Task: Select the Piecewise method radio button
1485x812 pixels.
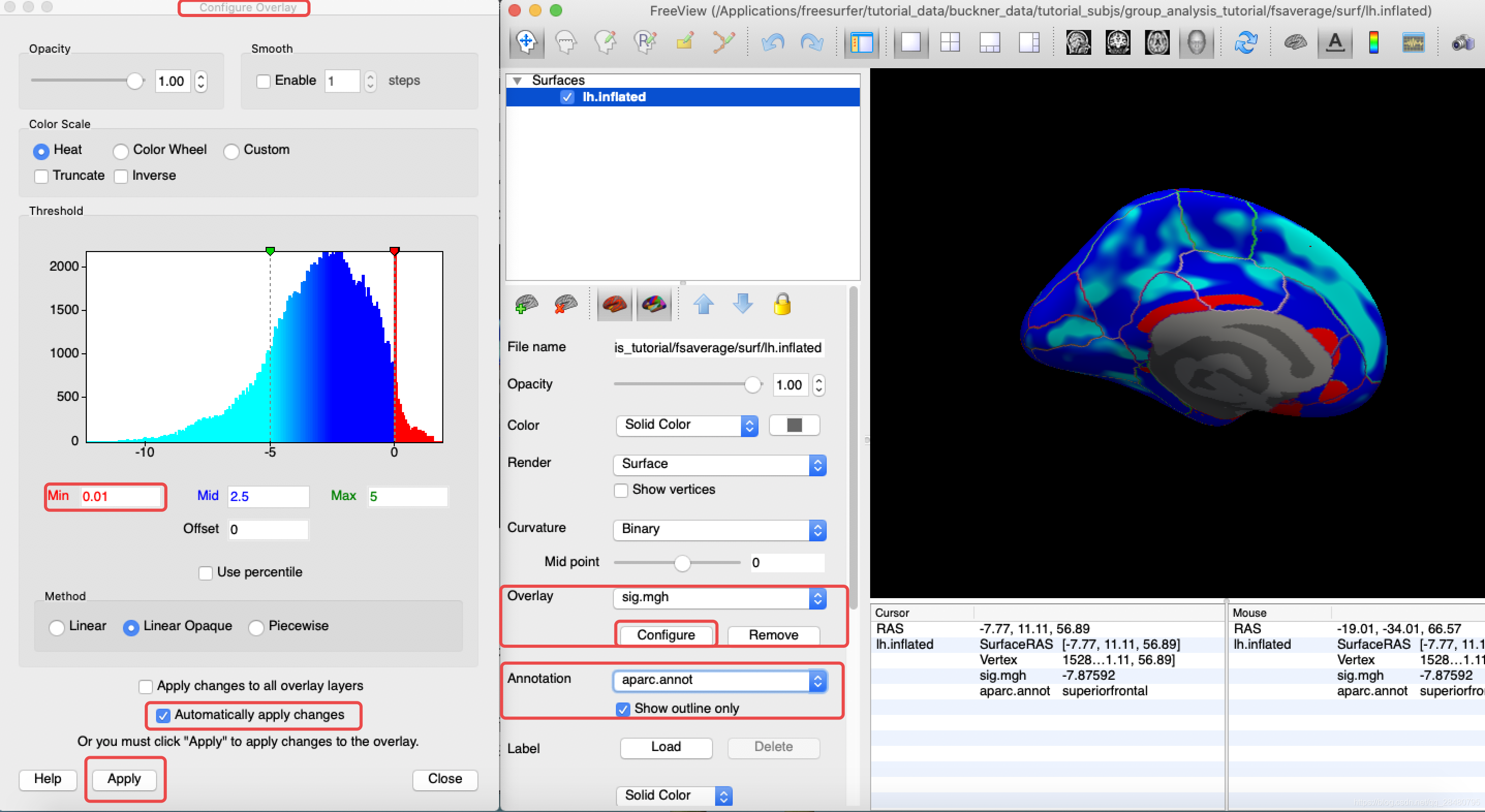Action: pyautogui.click(x=256, y=627)
